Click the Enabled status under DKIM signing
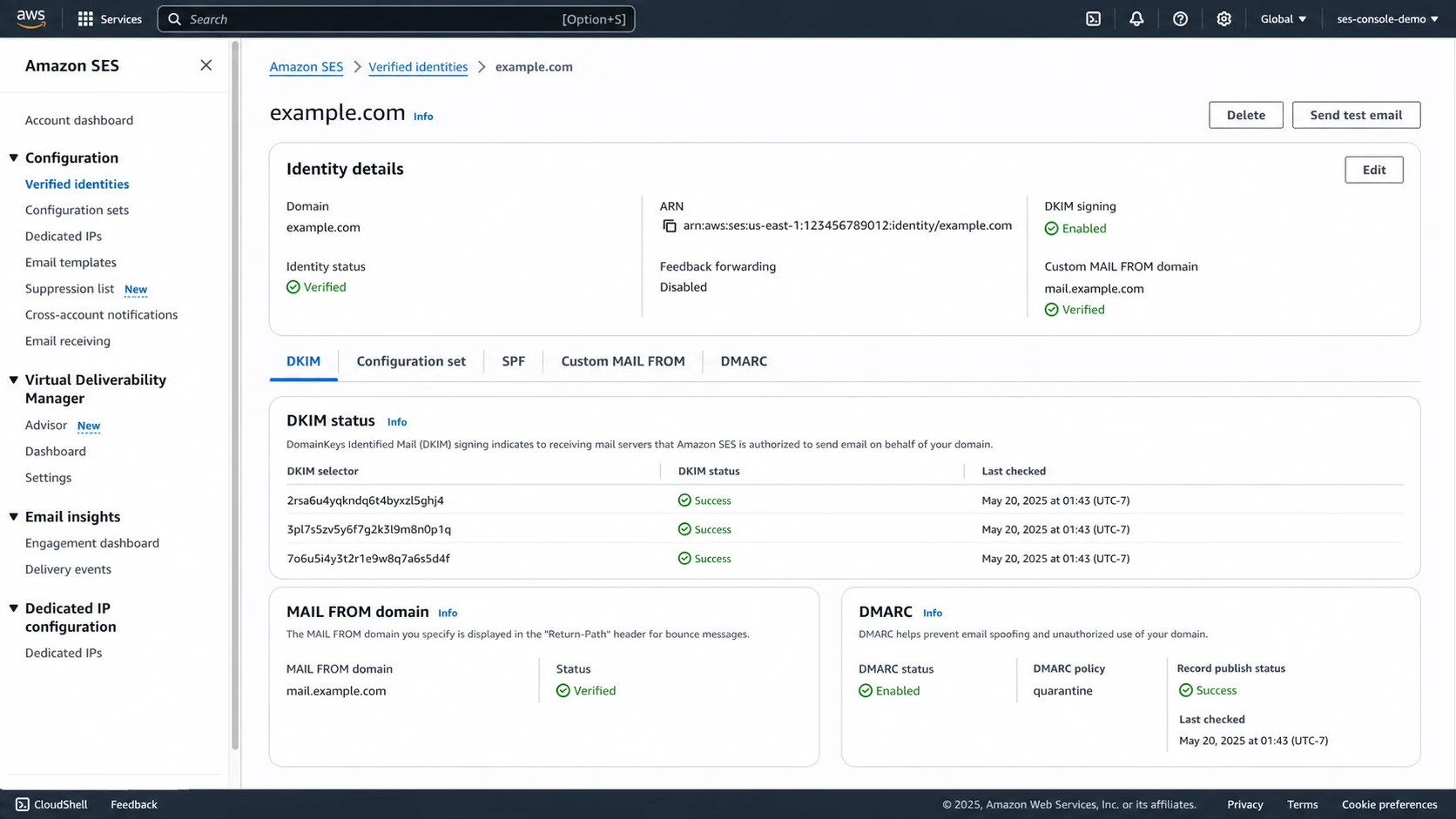Screen dimensions: 1456x819 point(1075,228)
